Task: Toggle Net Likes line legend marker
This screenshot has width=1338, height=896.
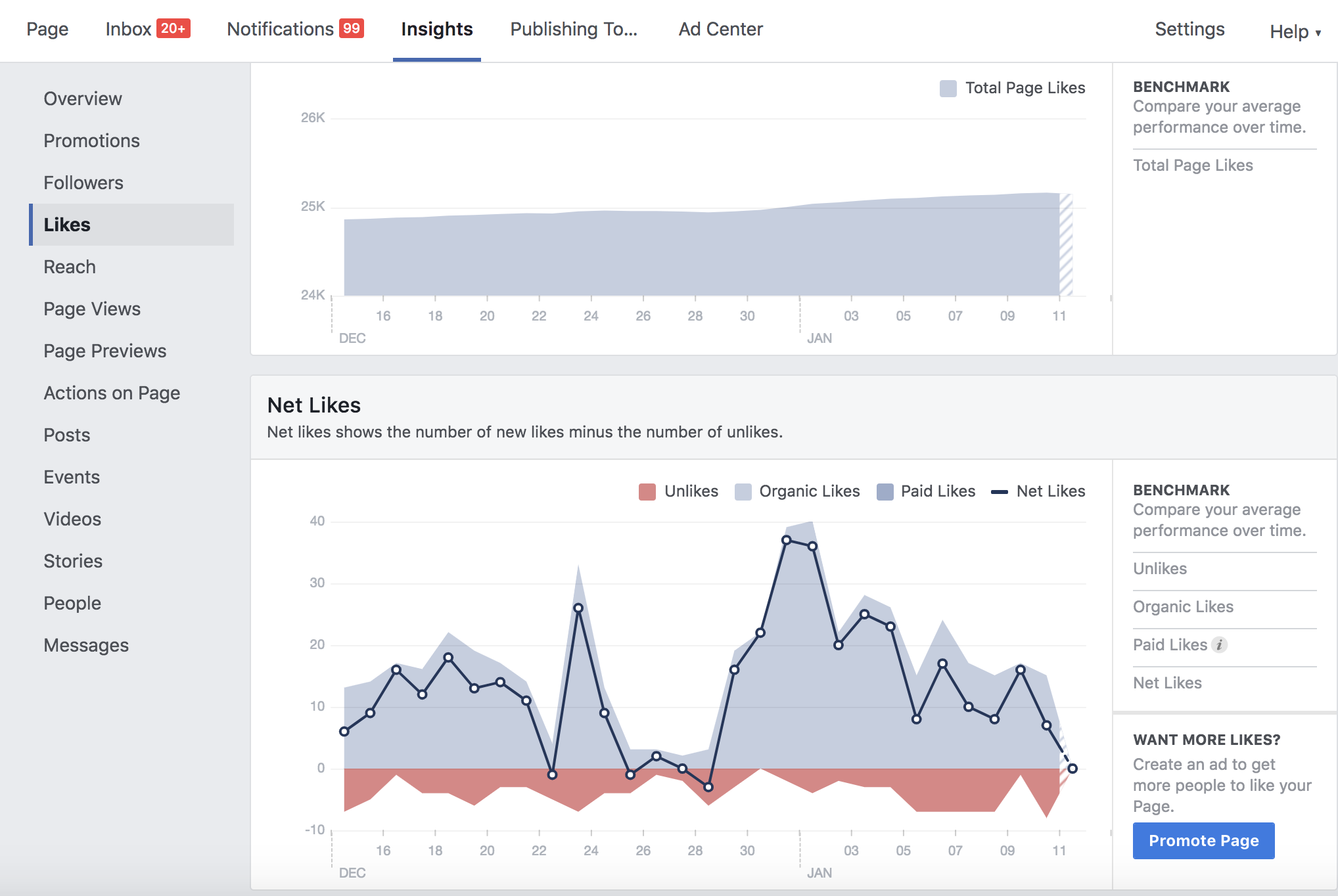Action: tap(1000, 492)
